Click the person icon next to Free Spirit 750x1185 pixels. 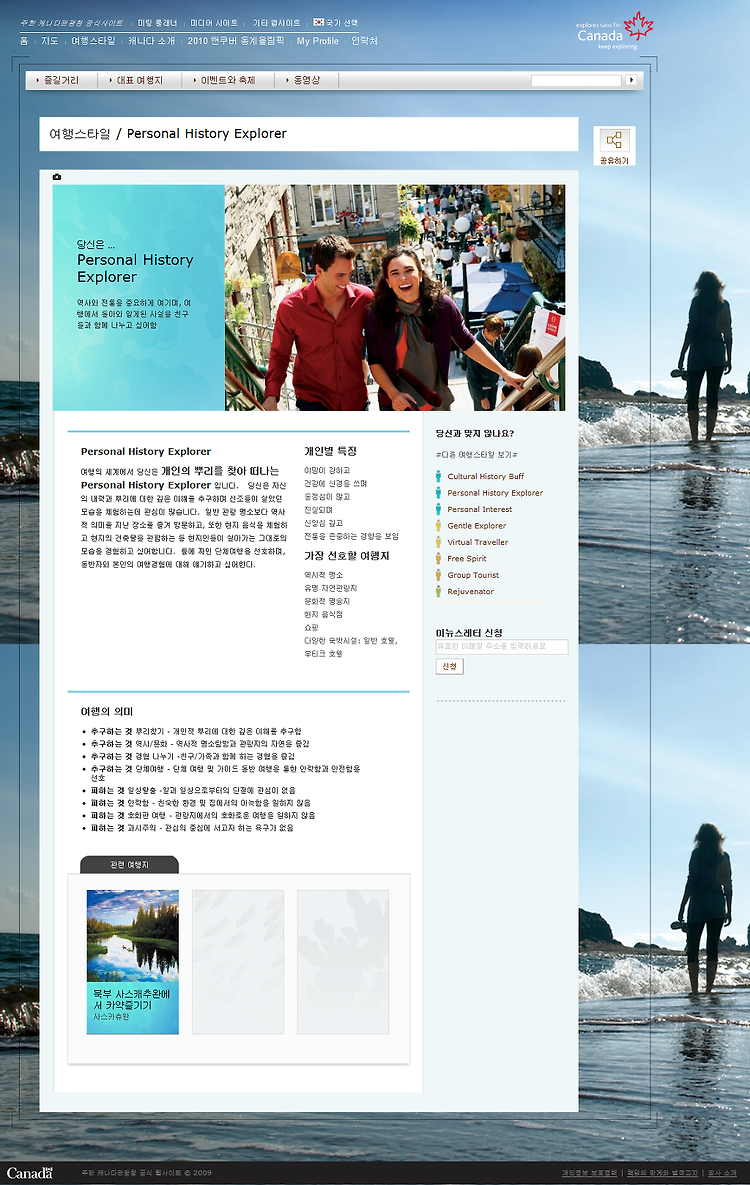[439, 558]
